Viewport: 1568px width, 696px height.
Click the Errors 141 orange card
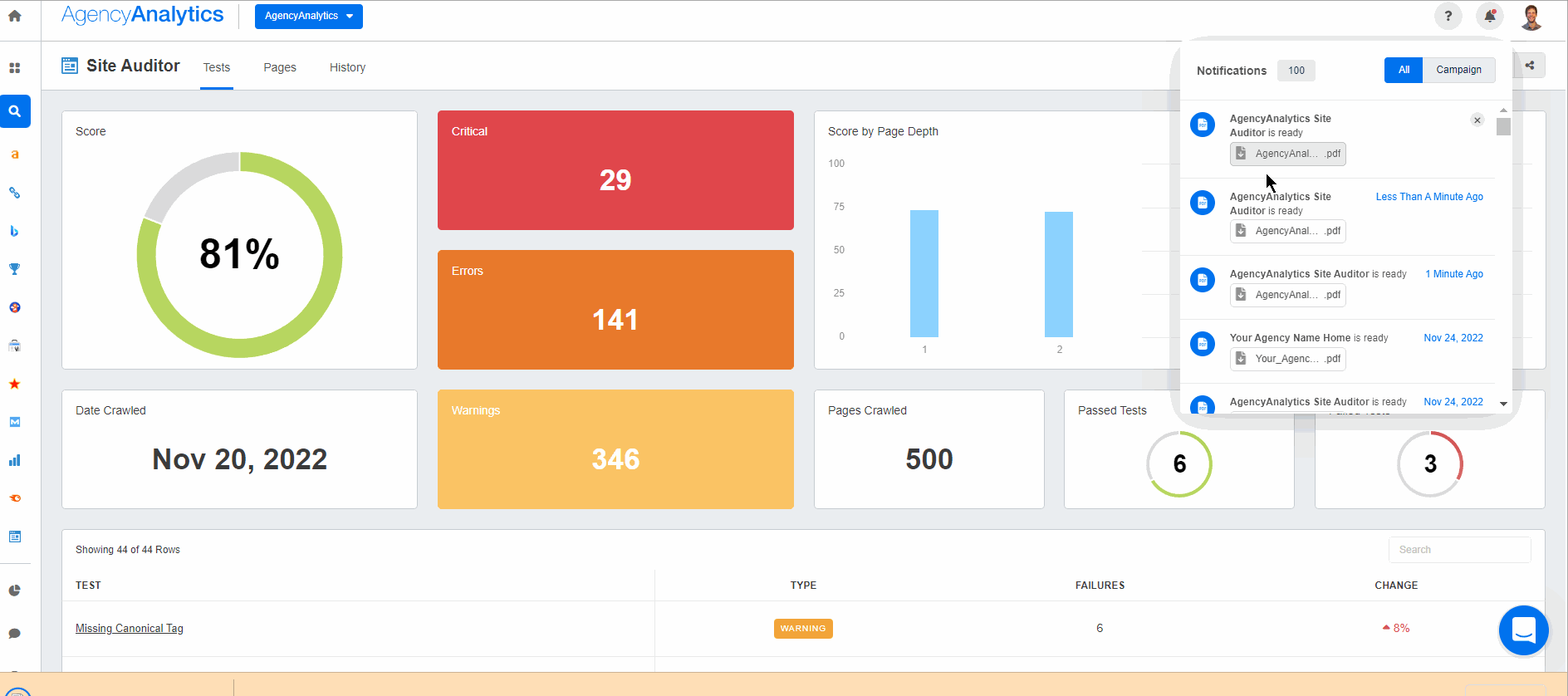(615, 310)
